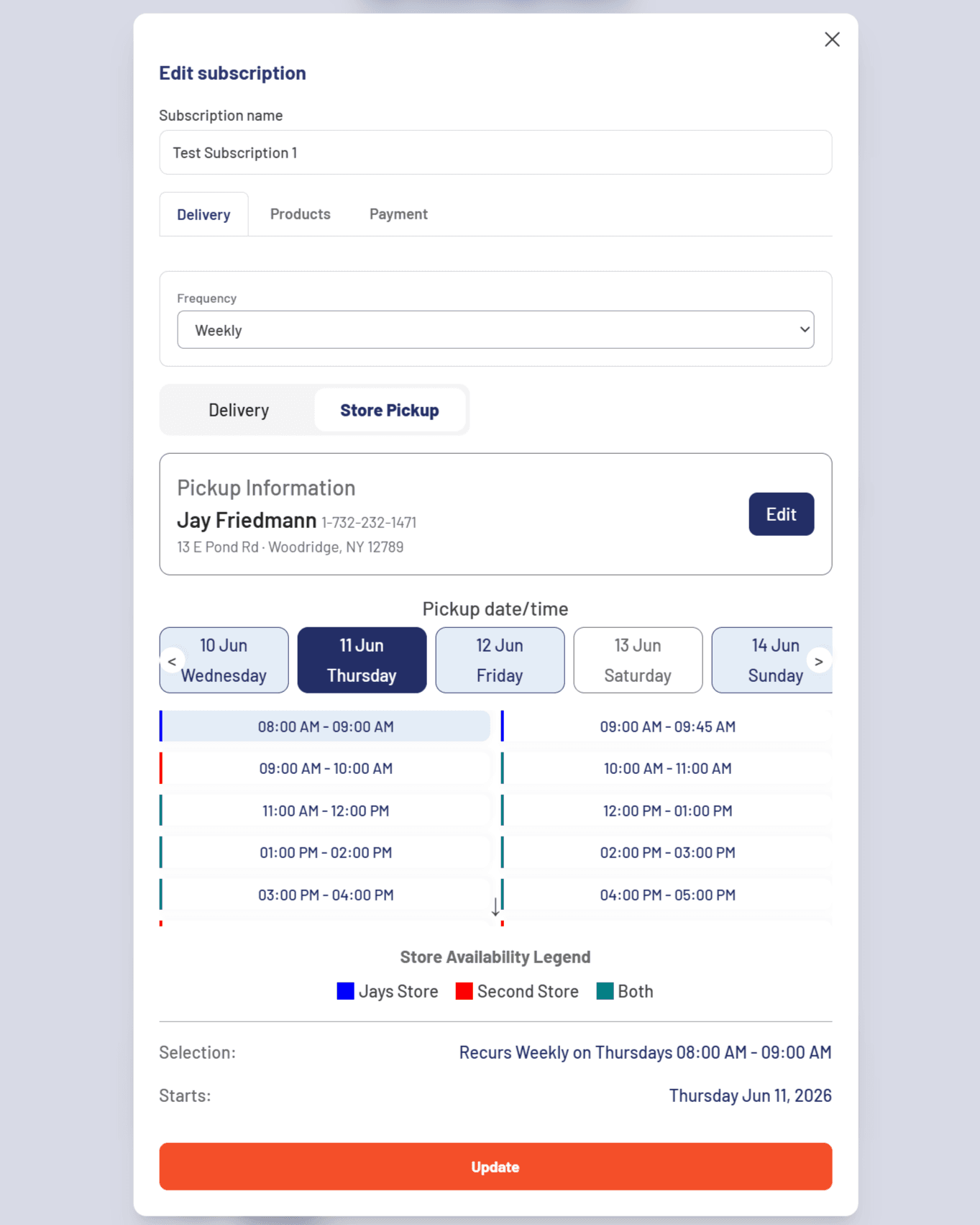Click the phone number 1-732-232-1471
The height and width of the screenshot is (1225, 980).
369,522
